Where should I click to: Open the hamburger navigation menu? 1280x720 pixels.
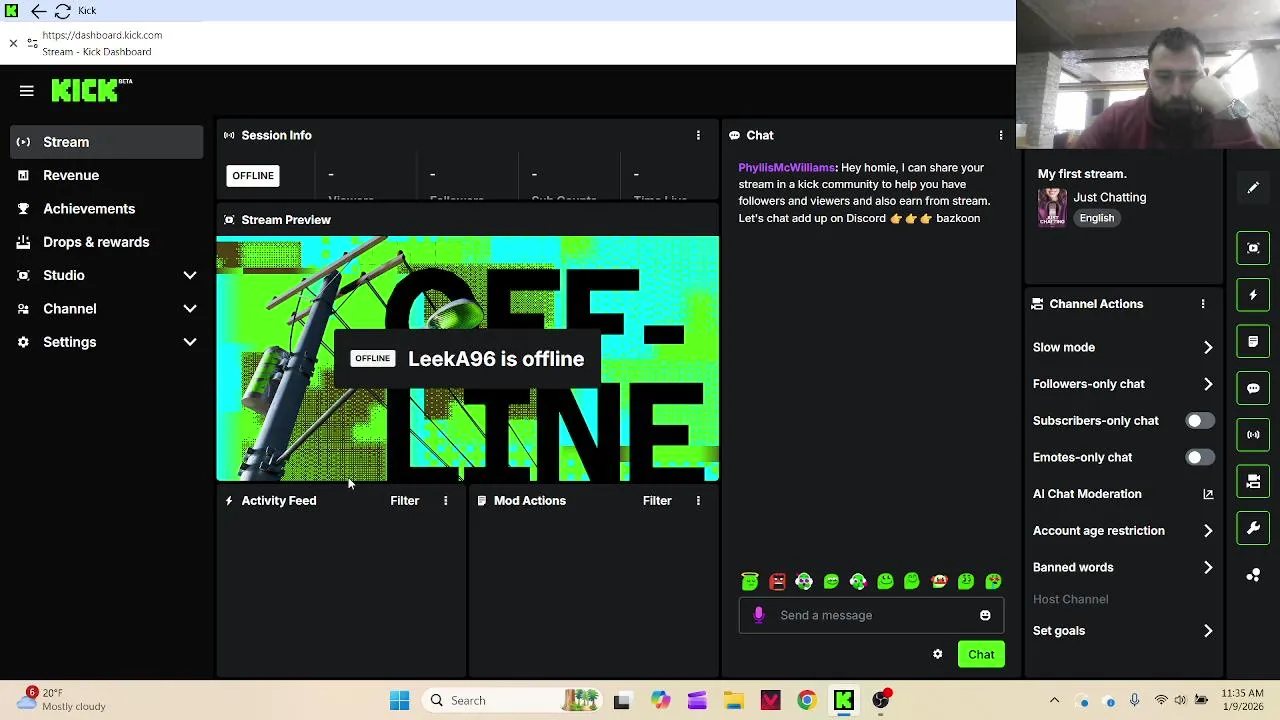pyautogui.click(x=27, y=91)
